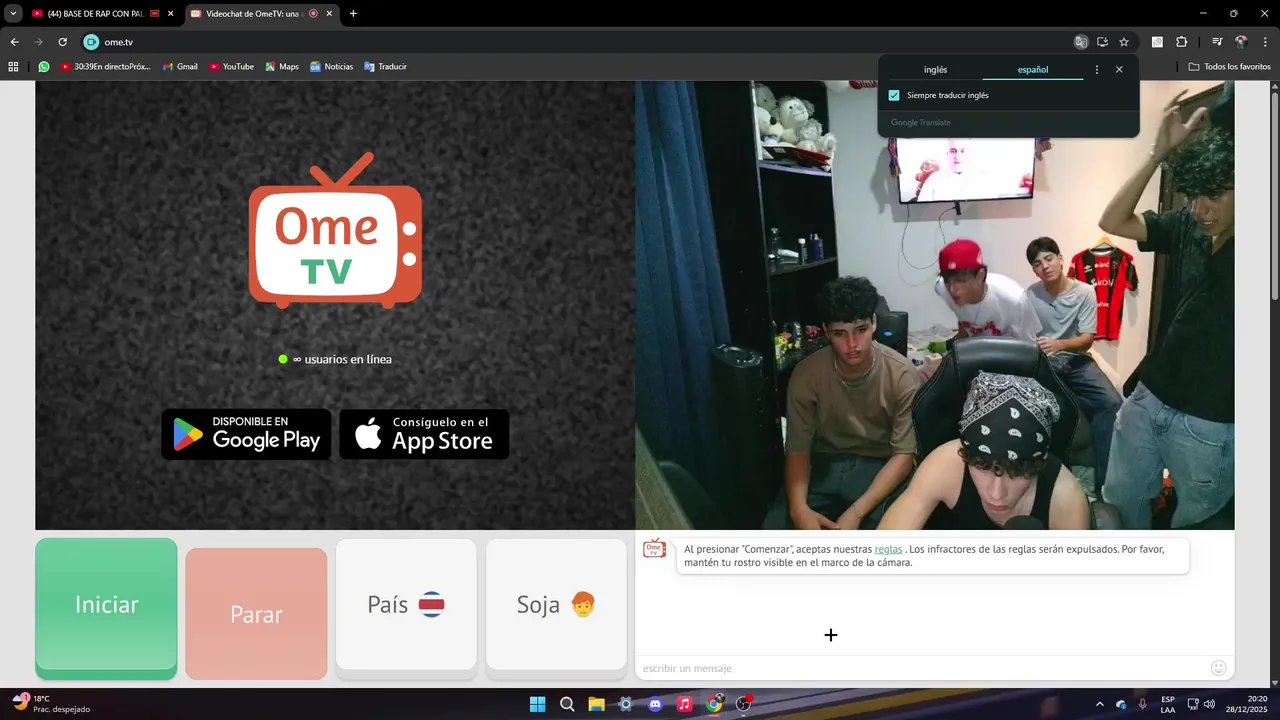Screen dimensions: 1280x720
Task: Click the OmeTV logo
Action: [335, 230]
